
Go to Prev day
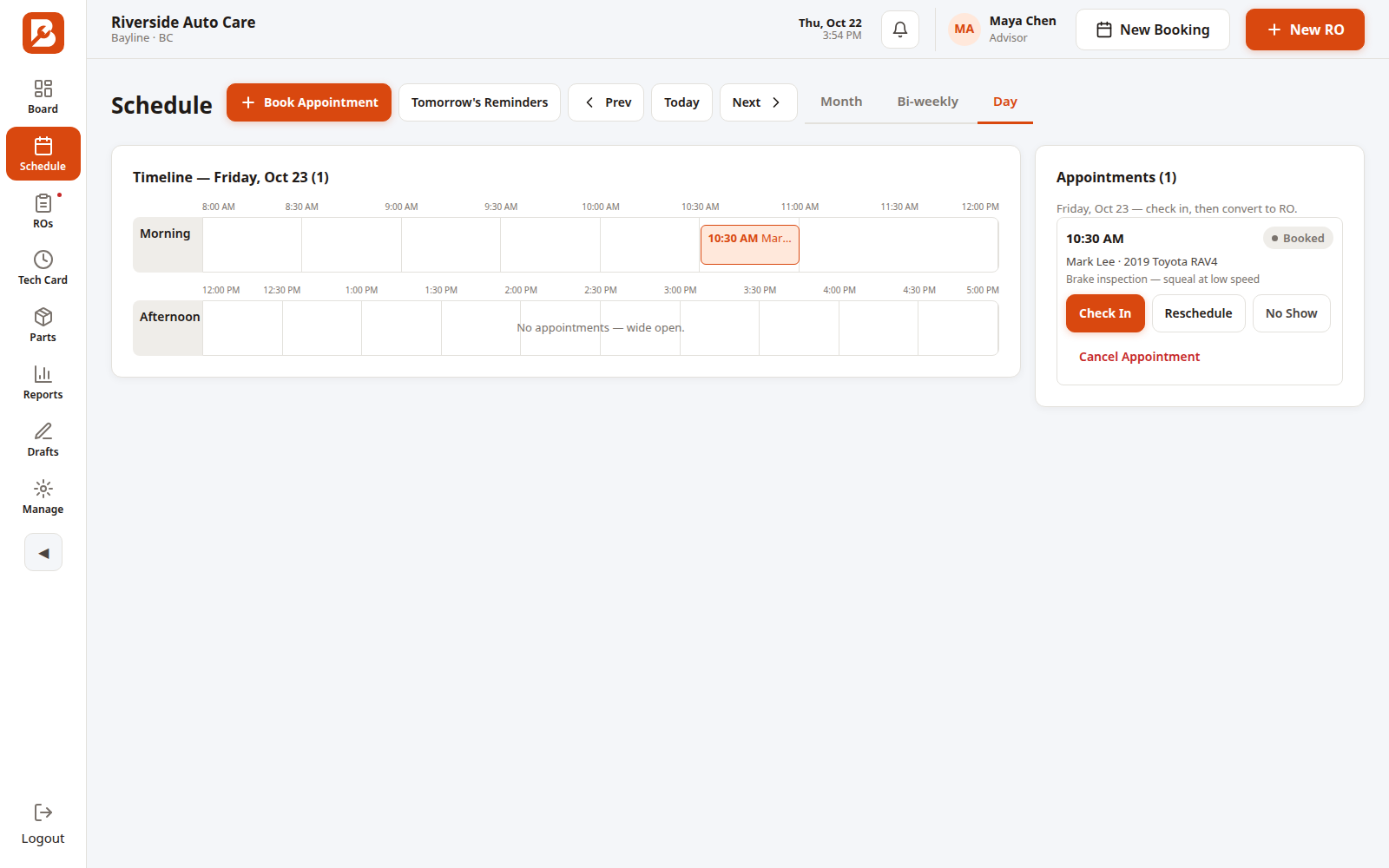pyautogui.click(x=606, y=102)
